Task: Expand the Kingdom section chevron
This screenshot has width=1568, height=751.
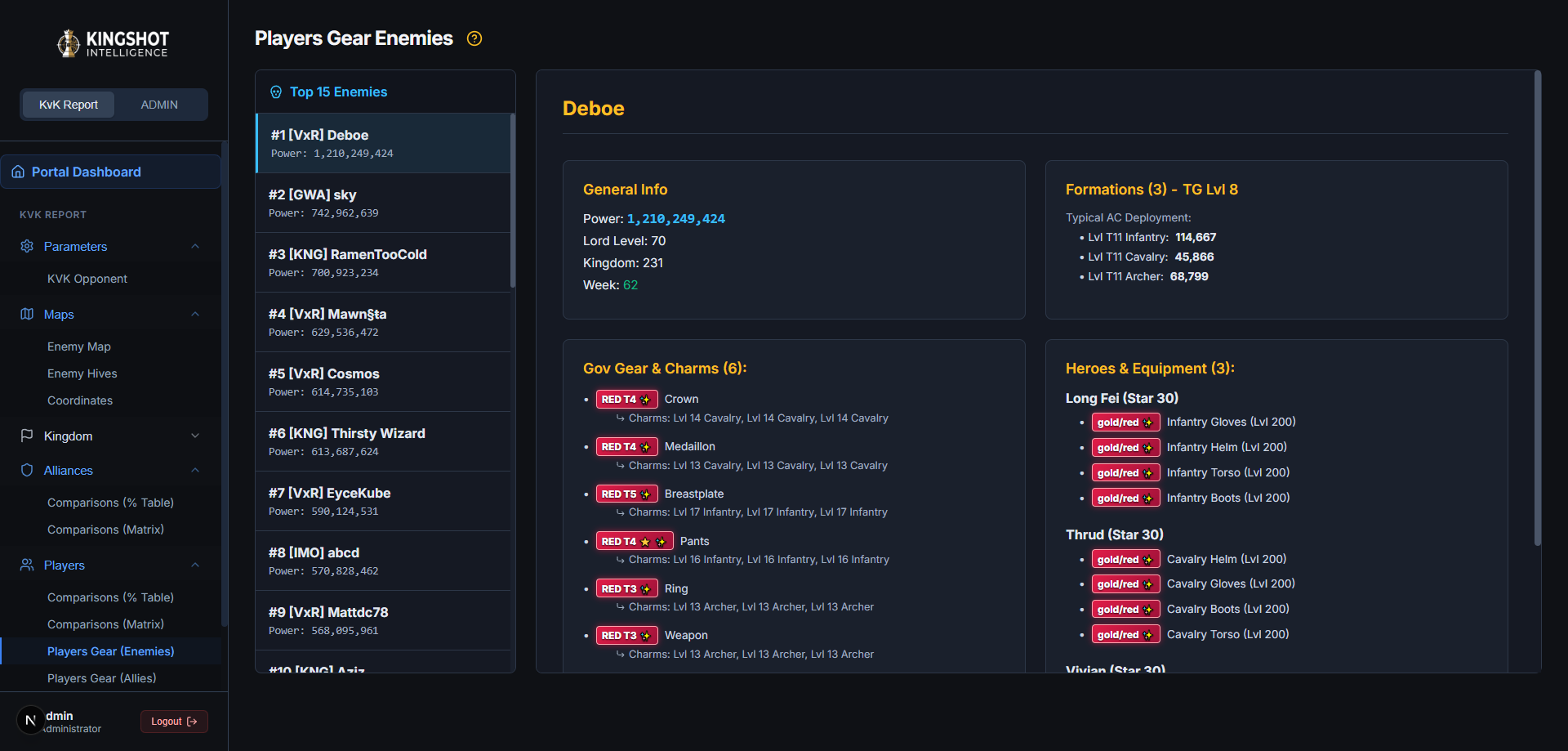Action: 195,436
